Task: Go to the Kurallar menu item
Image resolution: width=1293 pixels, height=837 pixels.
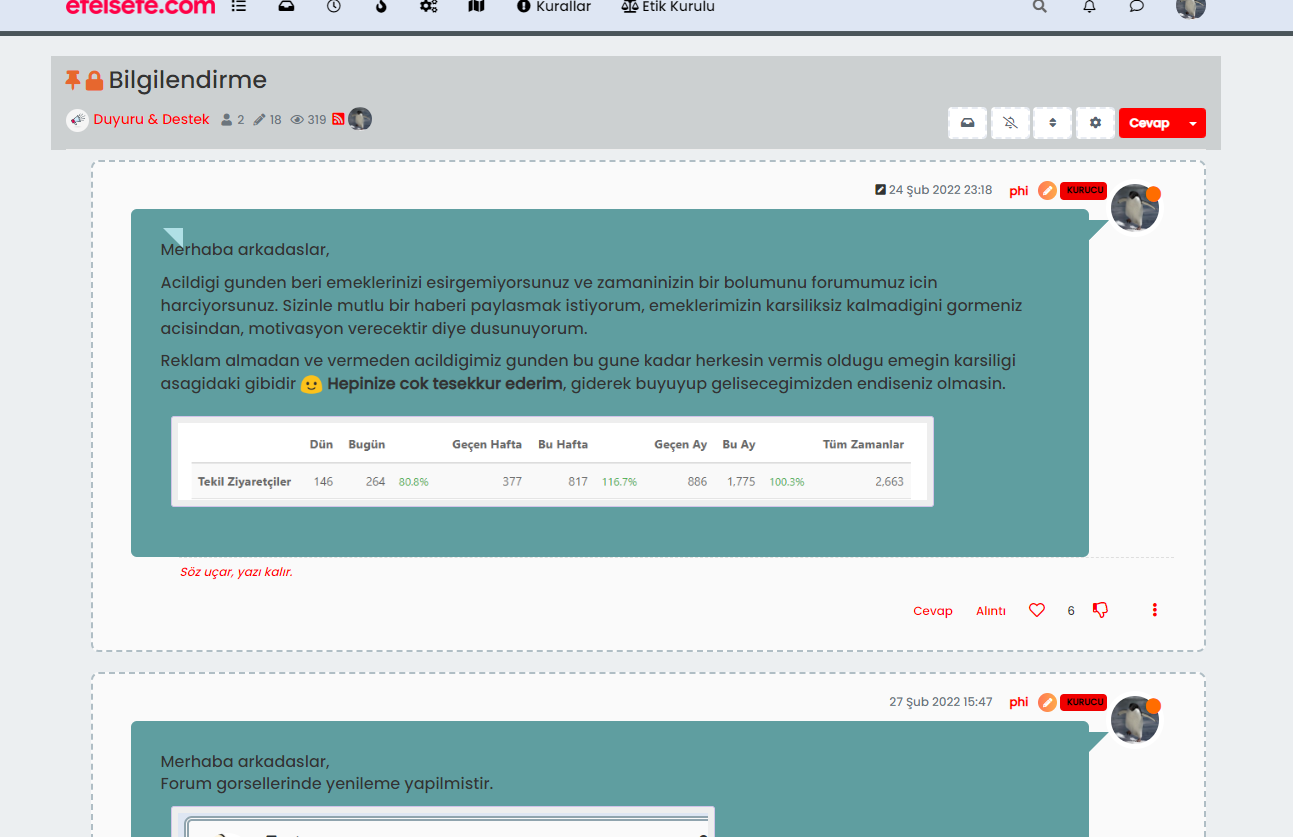Action: pos(553,7)
